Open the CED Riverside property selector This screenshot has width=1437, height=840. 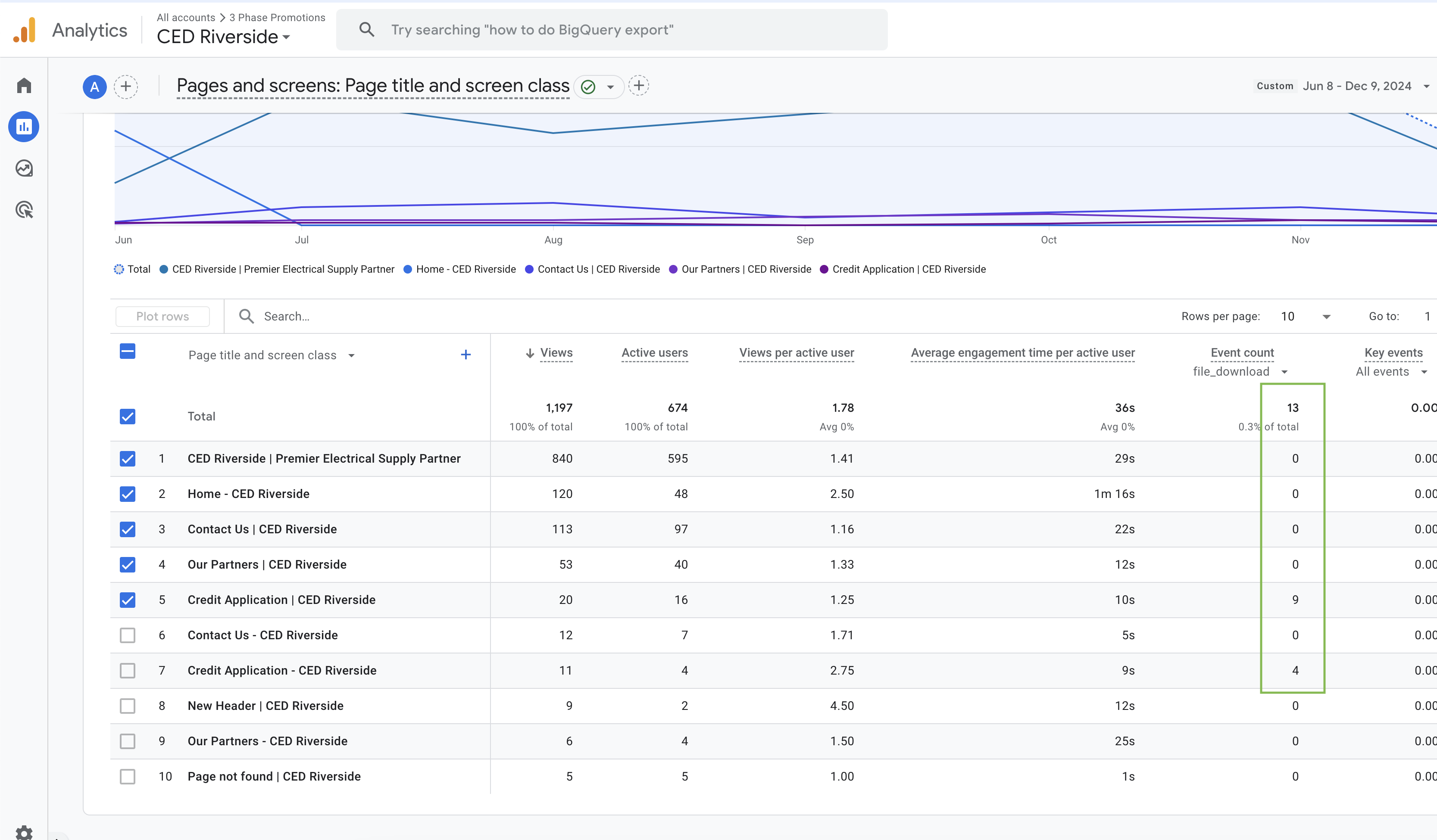click(x=224, y=37)
